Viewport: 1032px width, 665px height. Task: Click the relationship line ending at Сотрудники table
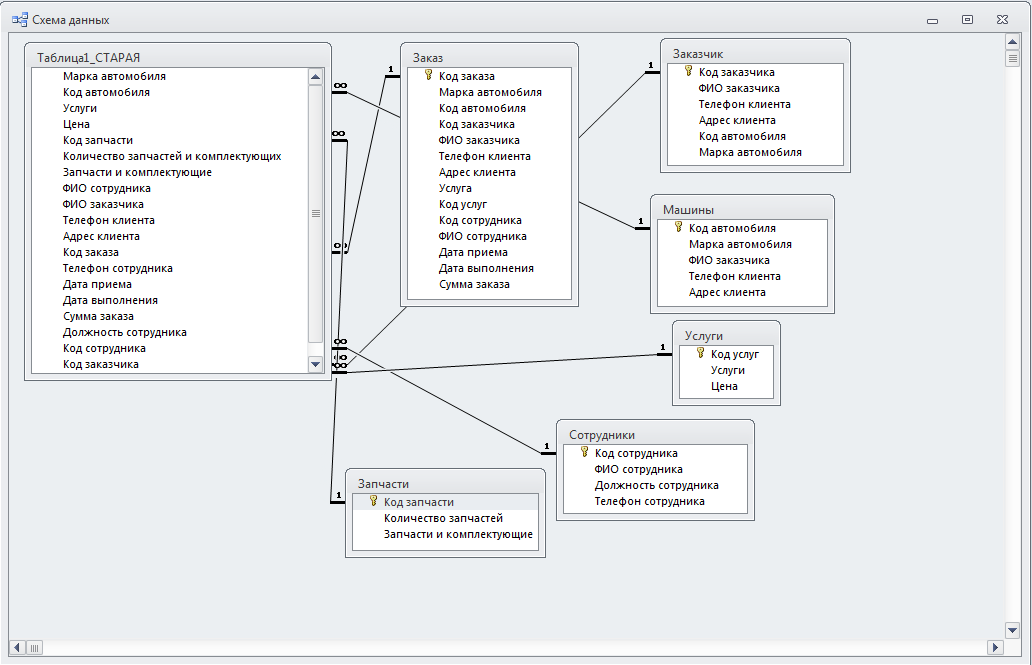(x=444, y=400)
